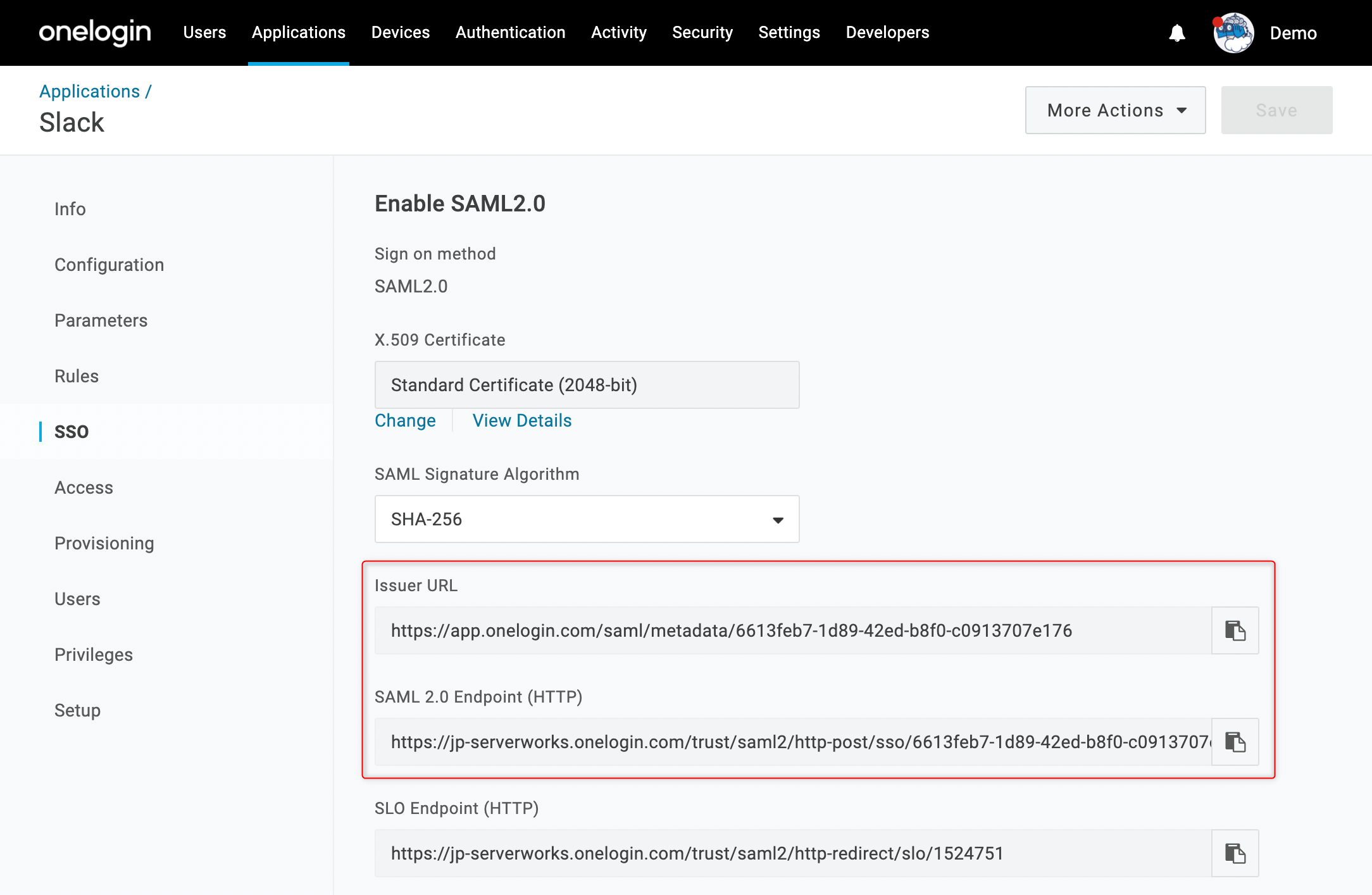Image resolution: width=1372 pixels, height=895 pixels.
Task: Switch to the Configuration tab
Action: (x=109, y=265)
